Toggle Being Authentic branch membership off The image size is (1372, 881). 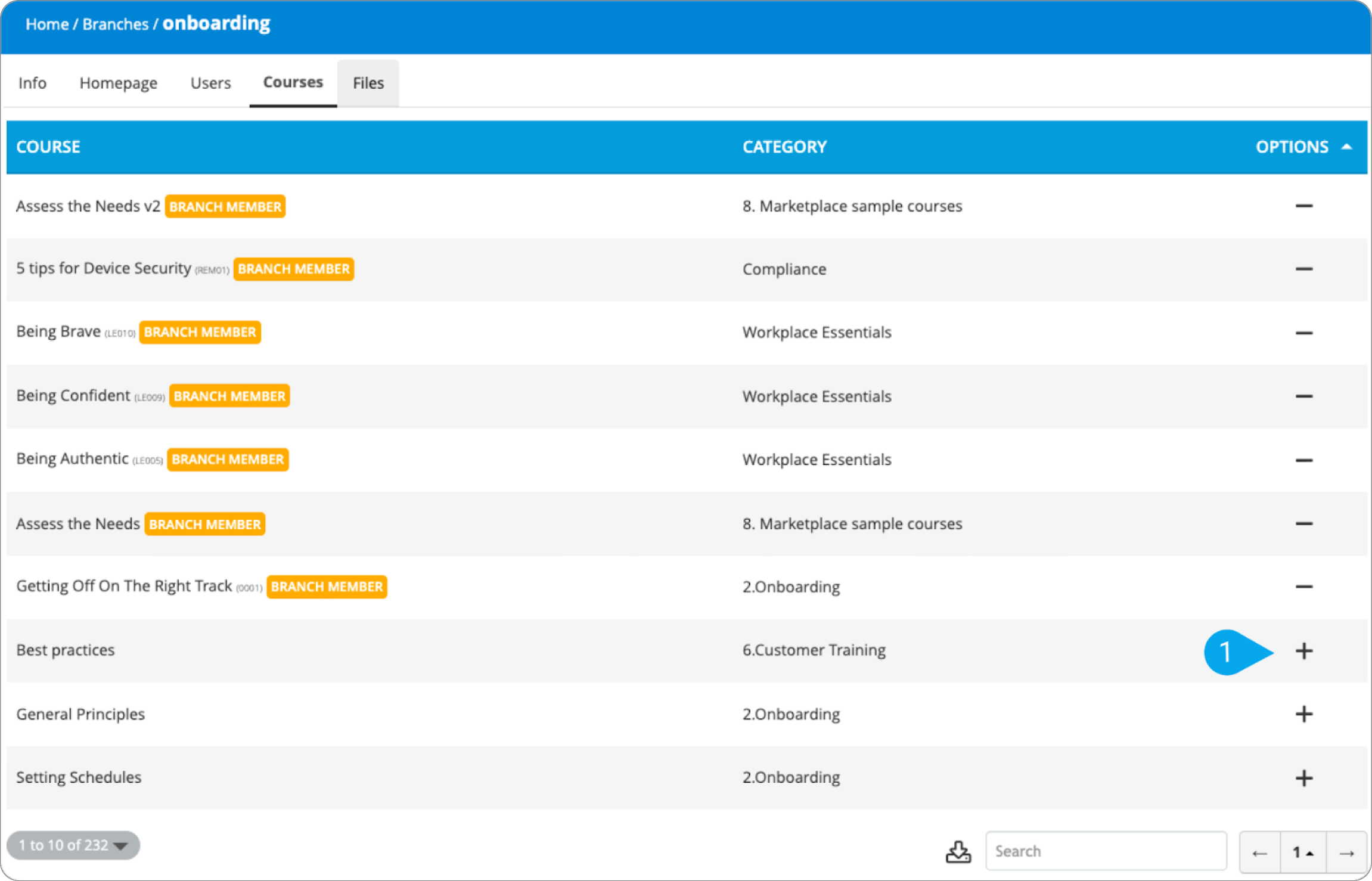(x=1303, y=460)
